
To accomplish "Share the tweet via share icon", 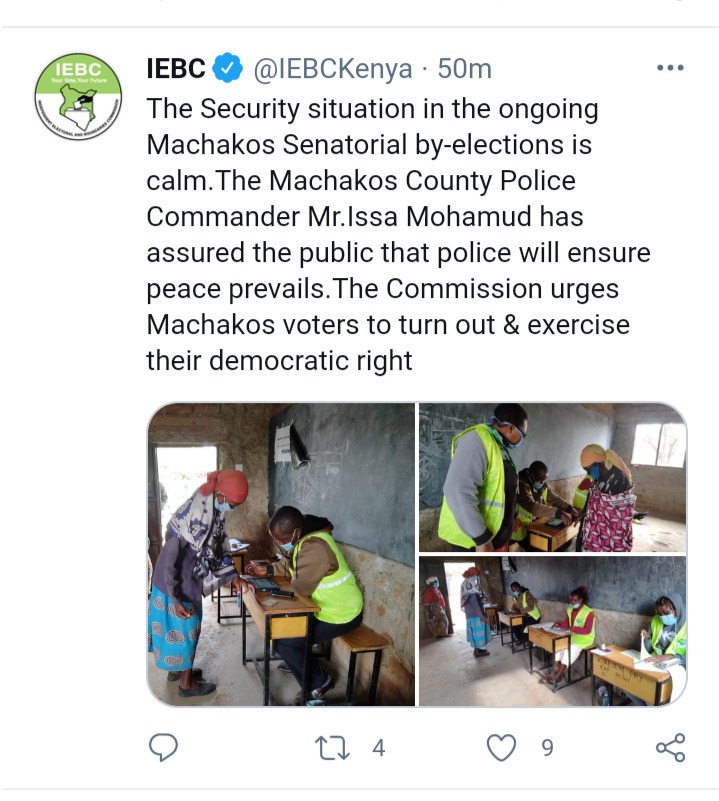I will click(670, 748).
